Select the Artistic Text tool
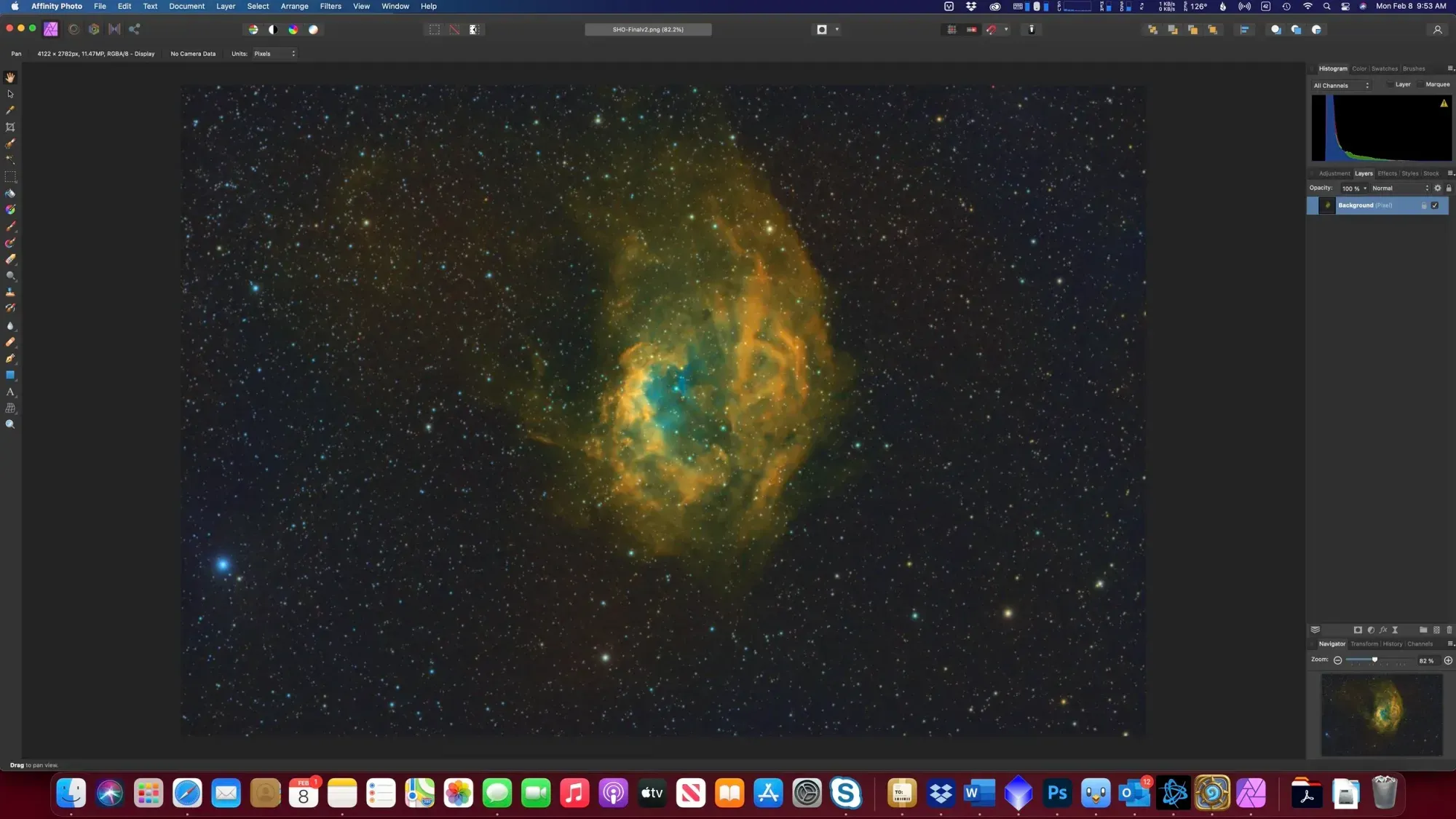The height and width of the screenshot is (819, 1456). pyautogui.click(x=10, y=392)
